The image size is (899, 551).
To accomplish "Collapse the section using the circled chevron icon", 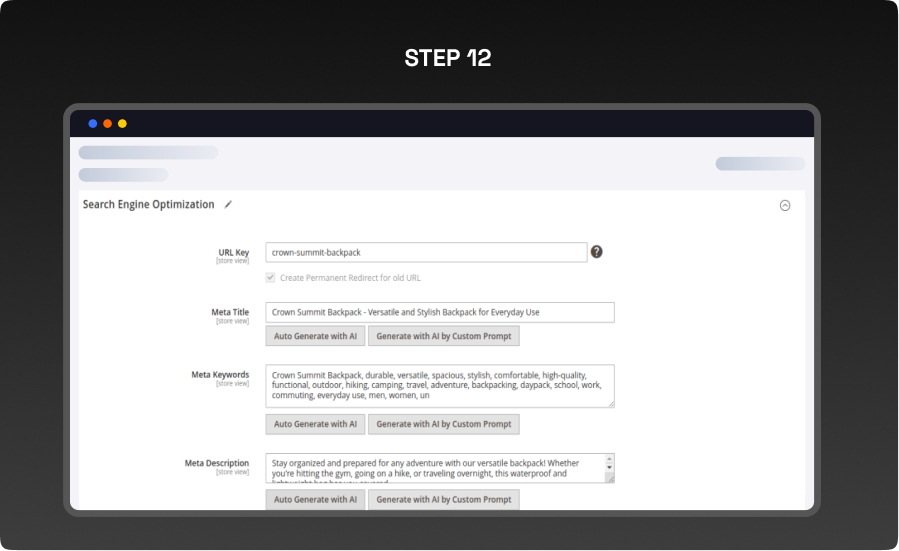I will point(785,205).
